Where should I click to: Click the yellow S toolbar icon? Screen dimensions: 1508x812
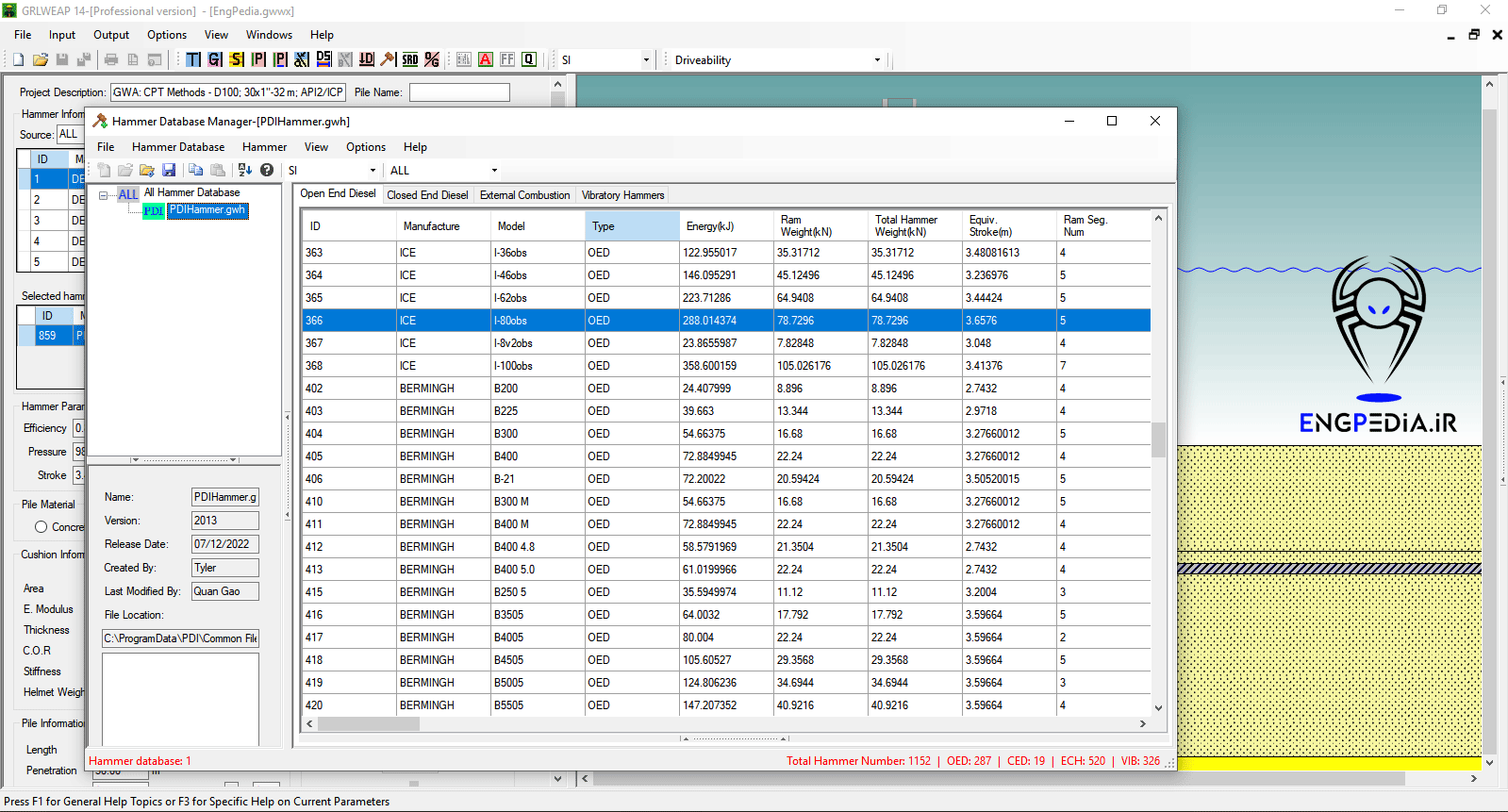click(237, 59)
